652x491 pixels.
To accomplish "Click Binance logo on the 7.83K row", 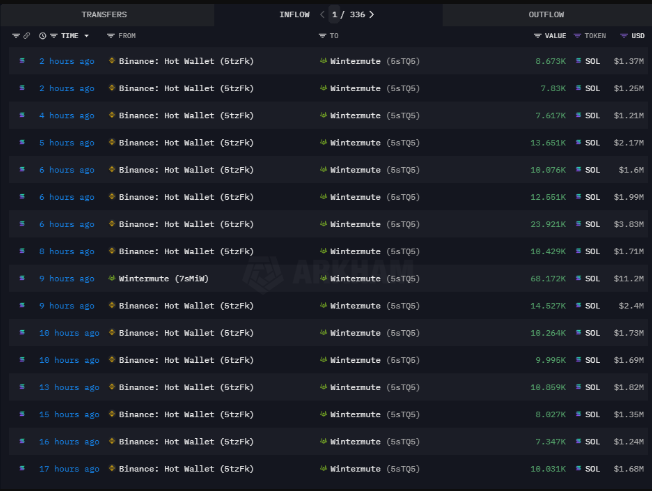I will tap(111, 88).
